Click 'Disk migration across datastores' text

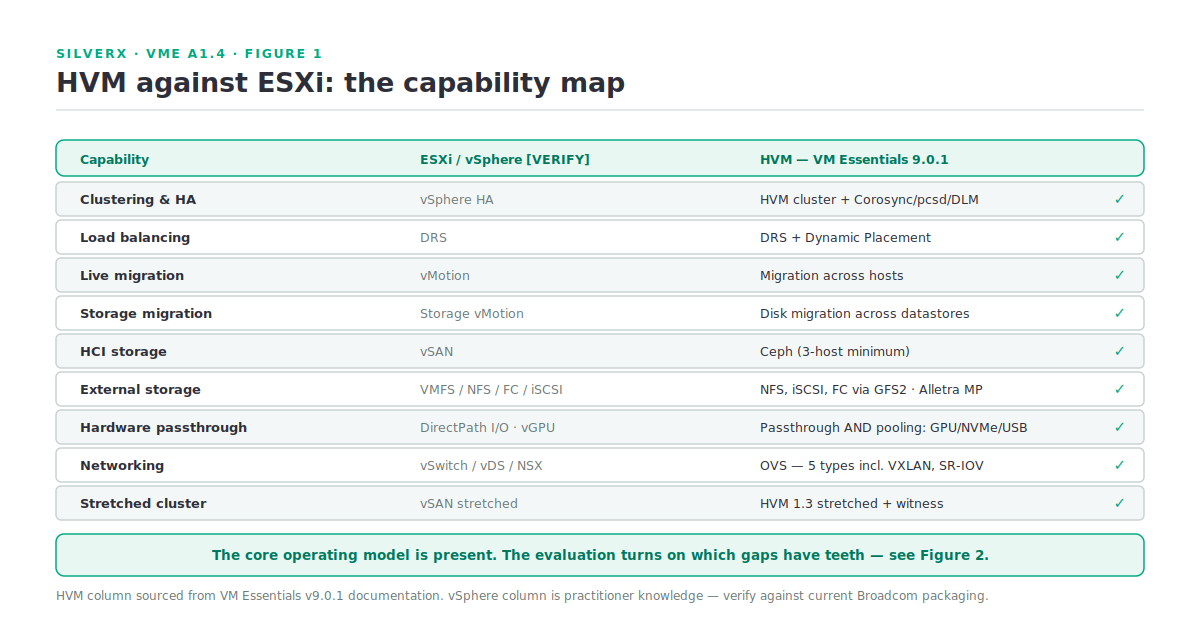[x=865, y=313]
